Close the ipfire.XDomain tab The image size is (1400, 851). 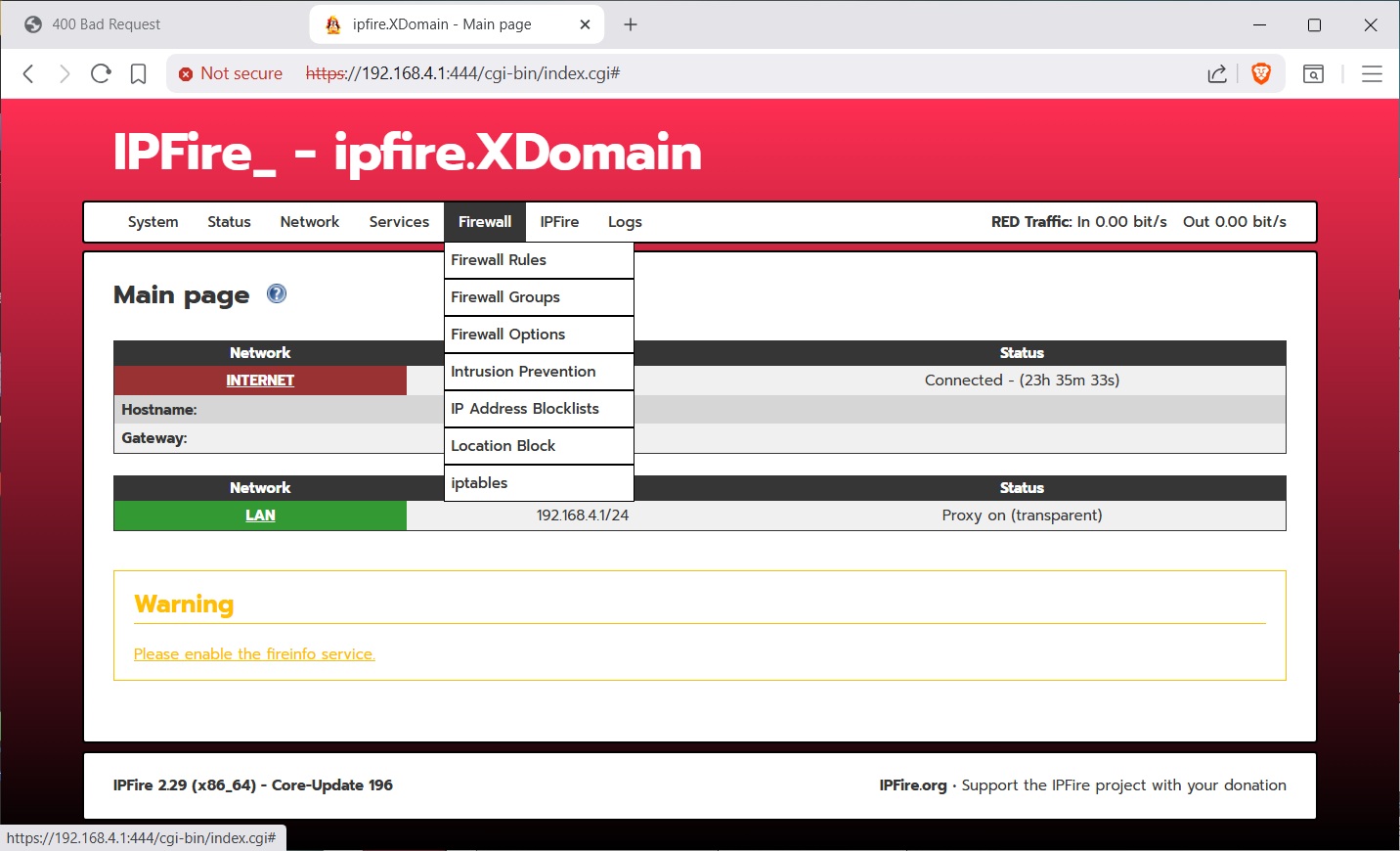point(585,24)
